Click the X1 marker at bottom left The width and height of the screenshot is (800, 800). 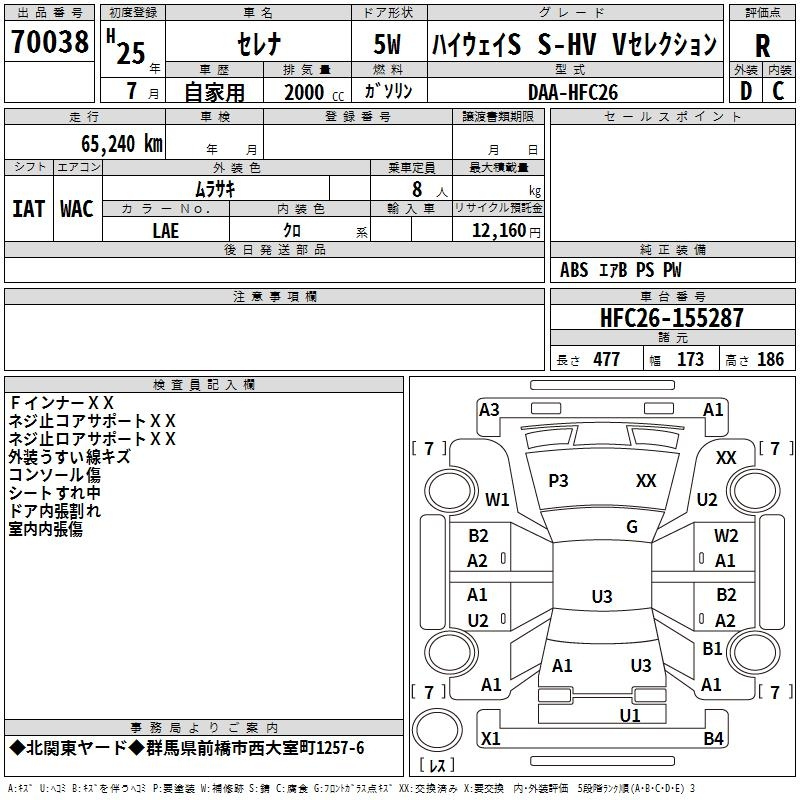point(490,739)
